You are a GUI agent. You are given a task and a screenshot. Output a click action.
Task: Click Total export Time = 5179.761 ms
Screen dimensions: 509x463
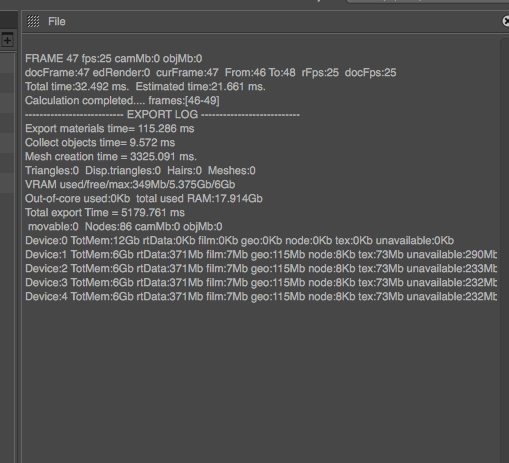[105, 213]
